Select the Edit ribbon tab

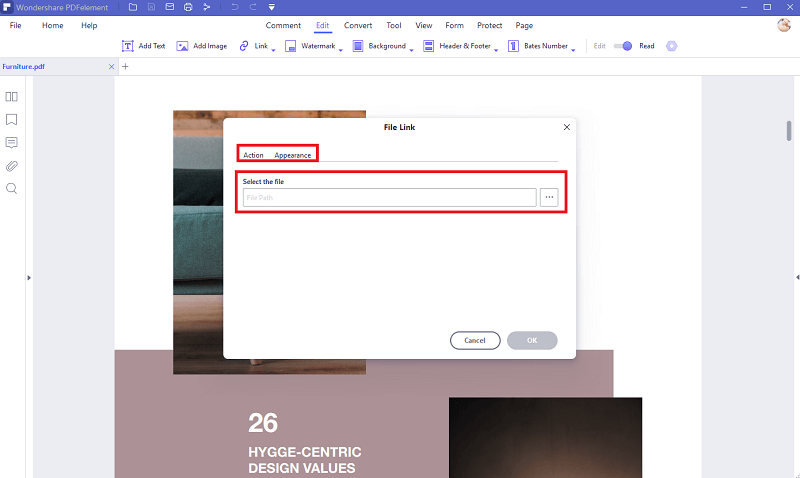coord(322,25)
